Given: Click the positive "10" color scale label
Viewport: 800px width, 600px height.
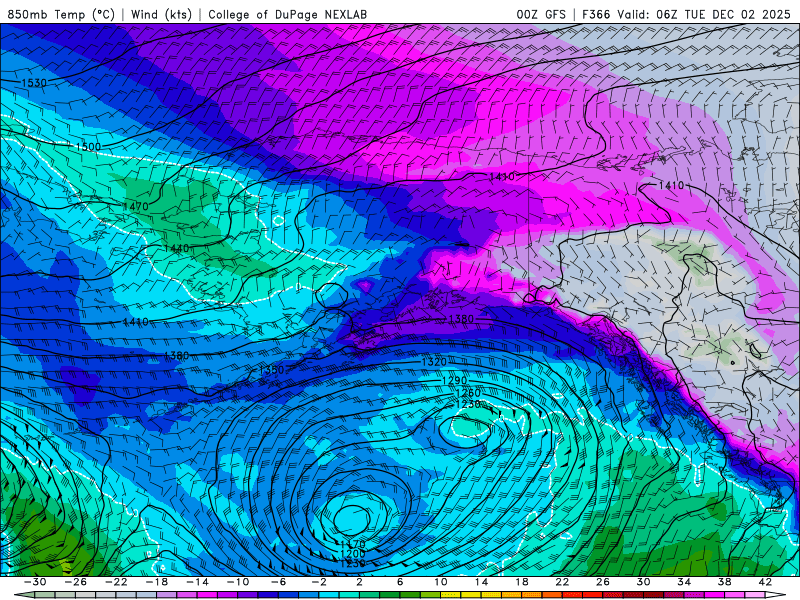Looking at the screenshot, I should tap(440, 582).
